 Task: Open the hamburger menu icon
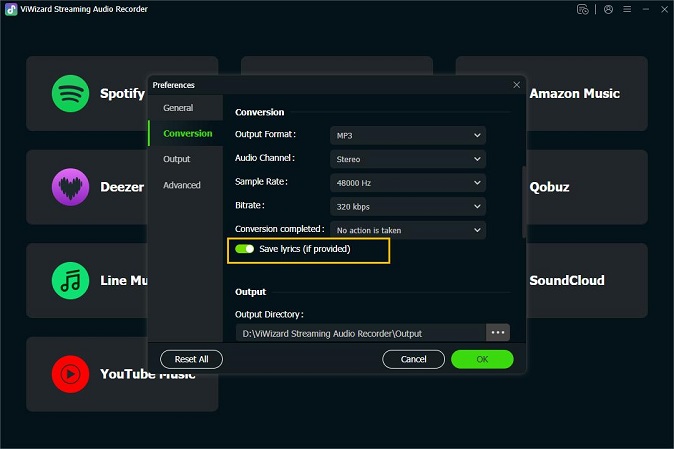tap(627, 9)
